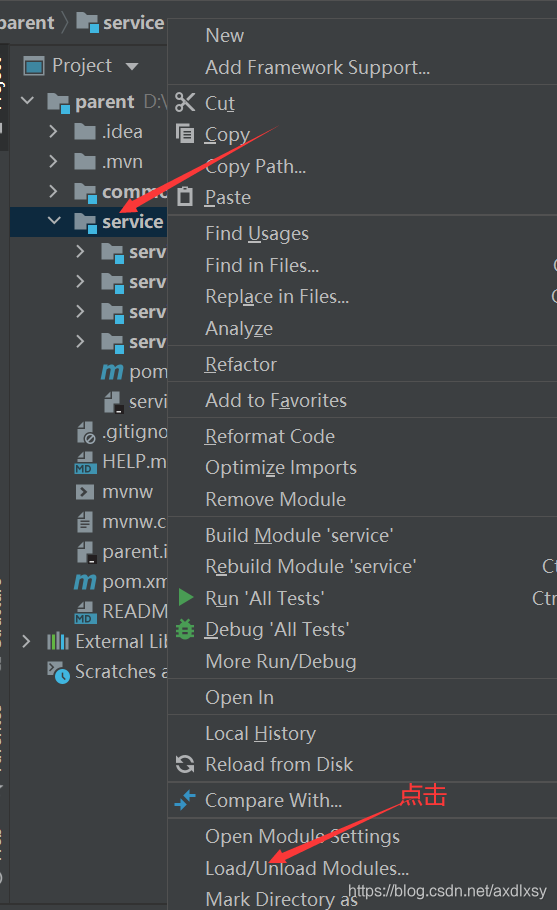Choose Find Usages from context menu
This screenshot has height=910, width=557.
point(257,233)
